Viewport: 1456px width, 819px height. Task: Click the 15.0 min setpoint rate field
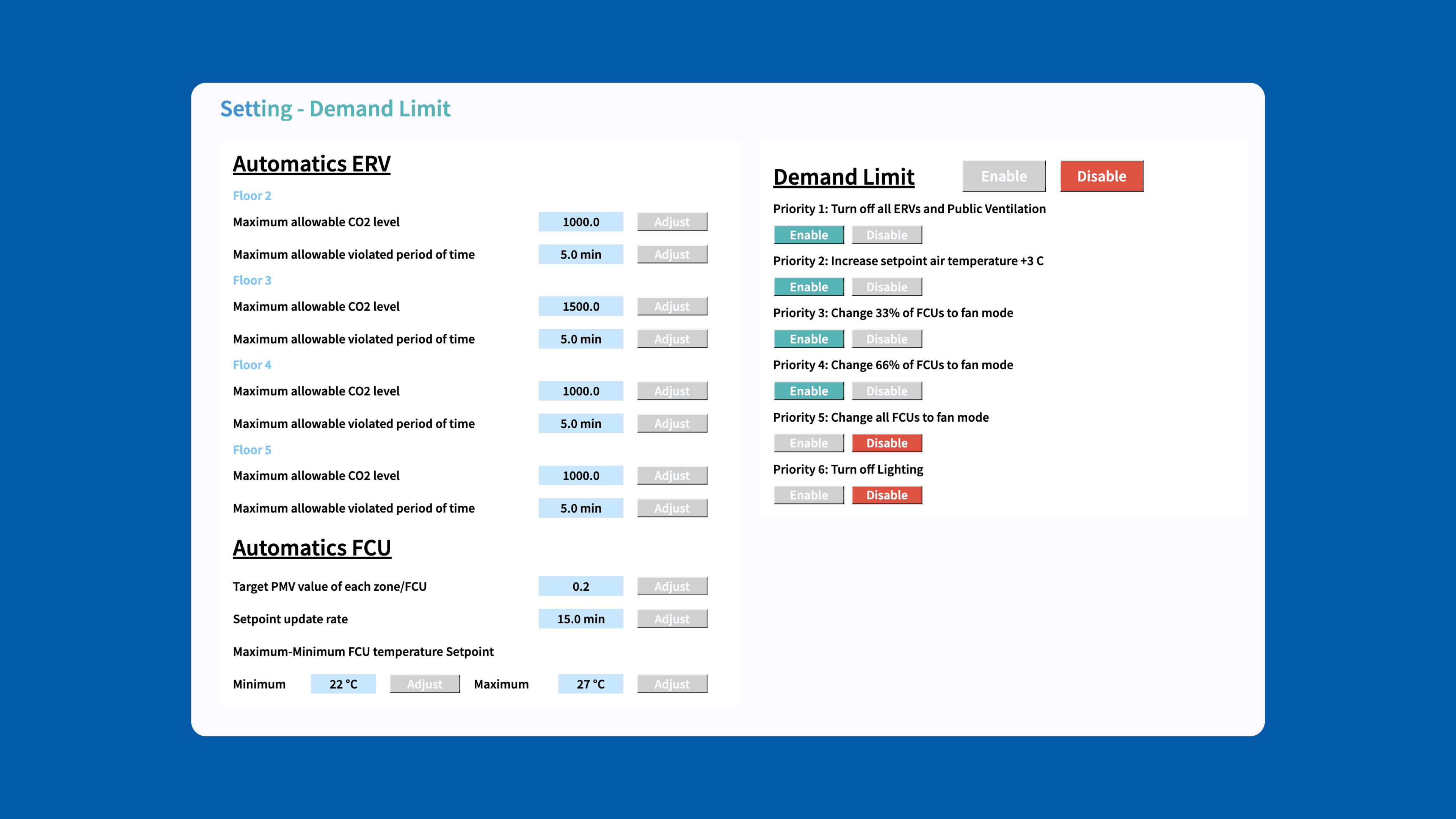[x=581, y=619]
